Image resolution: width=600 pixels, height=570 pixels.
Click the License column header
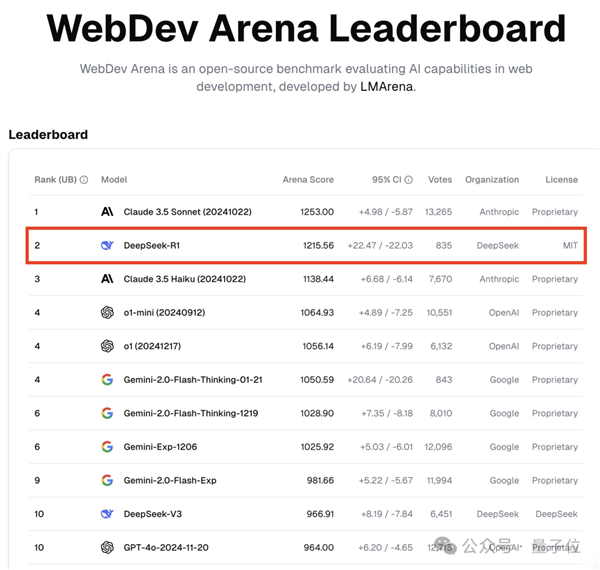click(x=561, y=180)
